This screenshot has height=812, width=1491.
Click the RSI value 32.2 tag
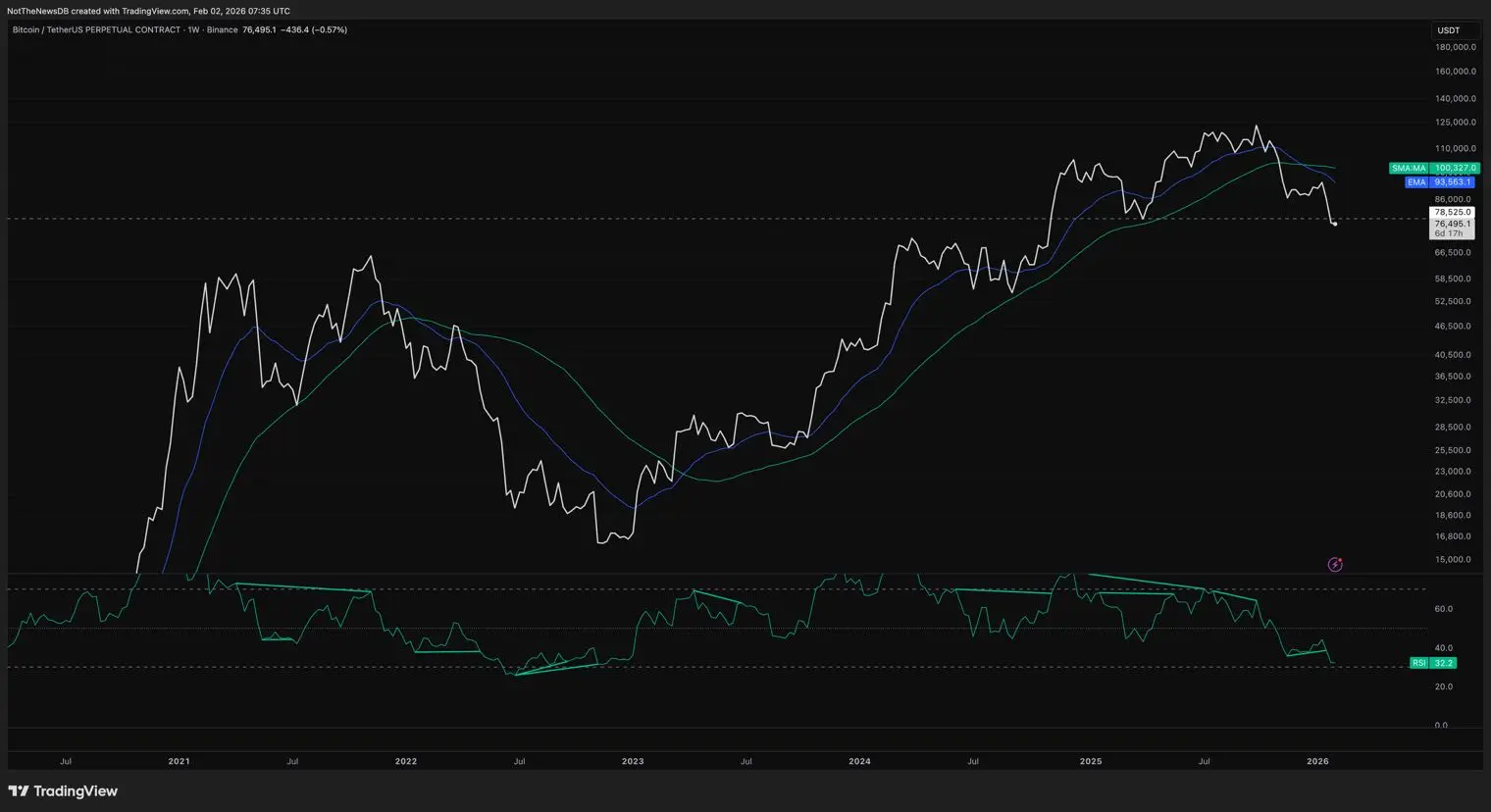coord(1444,663)
